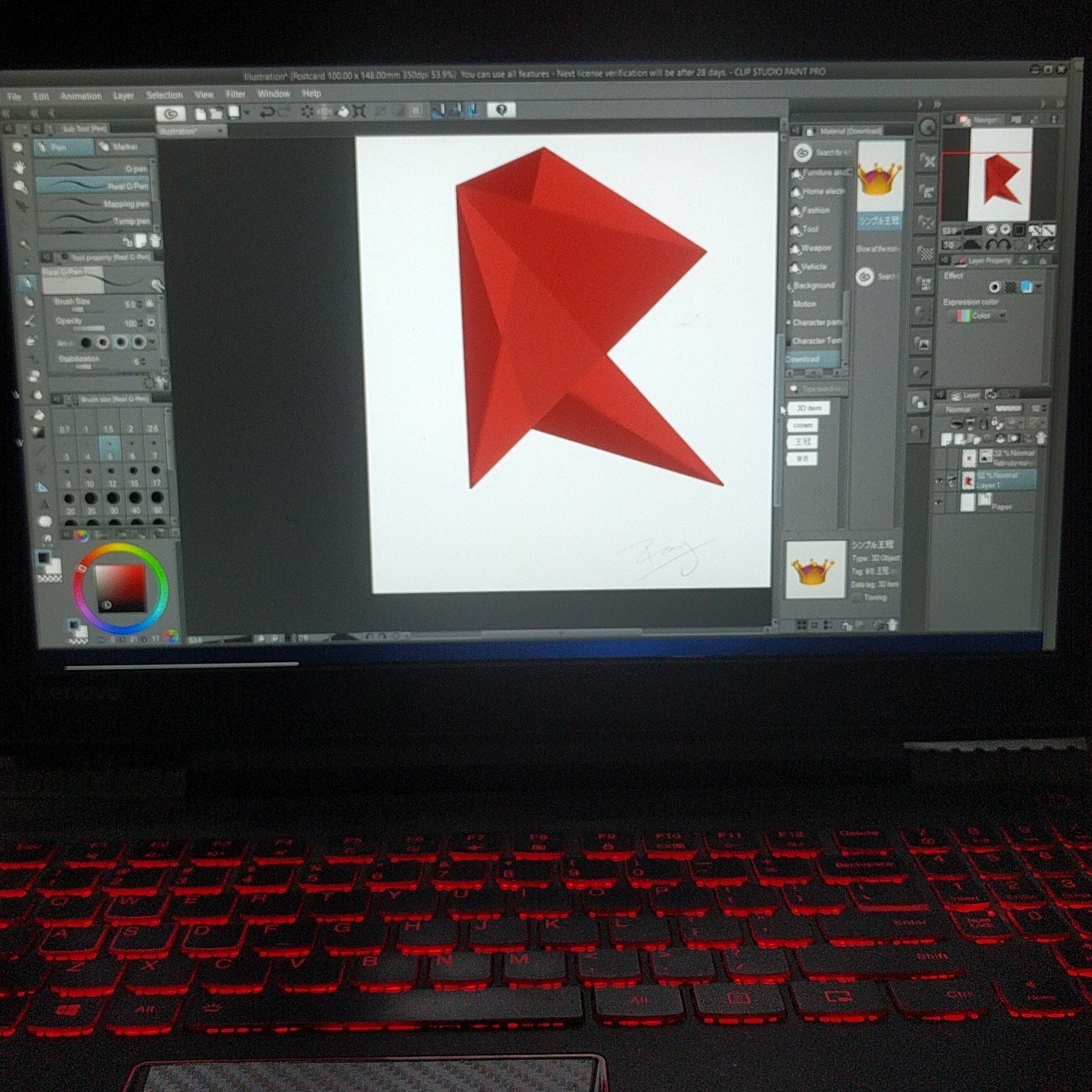Viewport: 1092px width, 1092px height.
Task: Open the Filter menu
Action: click(235, 94)
